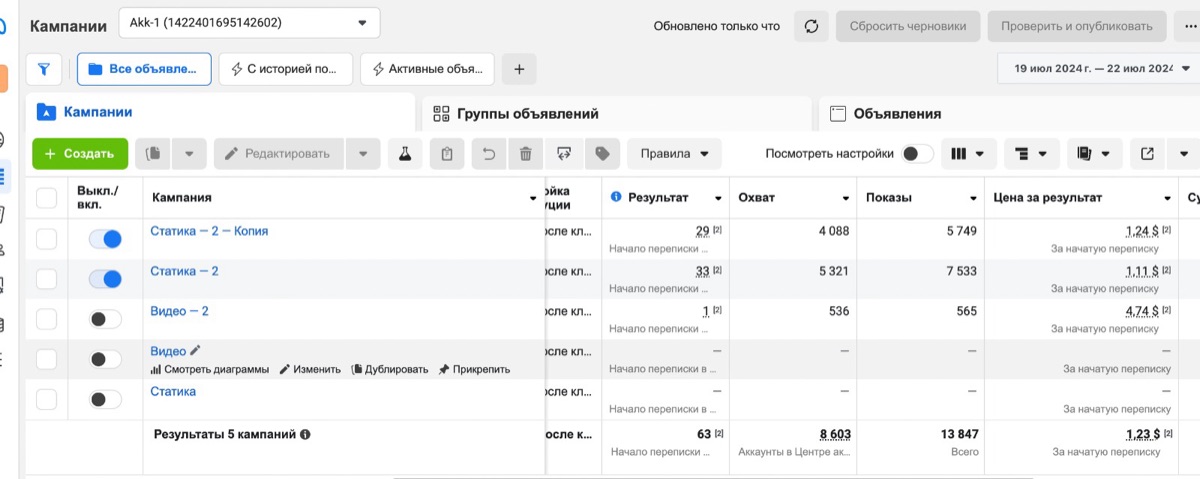Viewport: 1200px width, 479px height.
Task: Open dropdown arrow next to duplicate icon
Action: click(x=189, y=154)
